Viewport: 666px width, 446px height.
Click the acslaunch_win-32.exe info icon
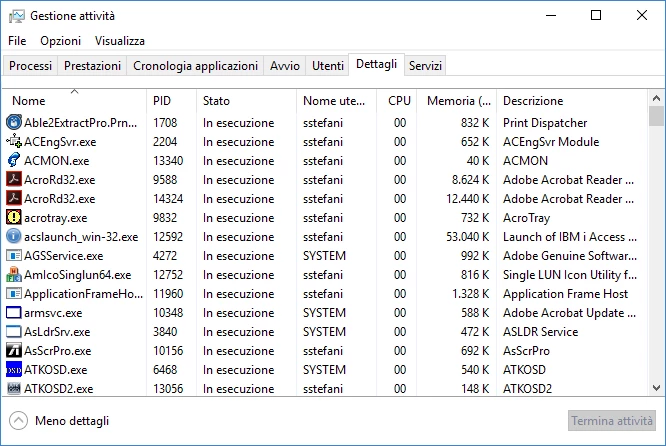(14, 236)
